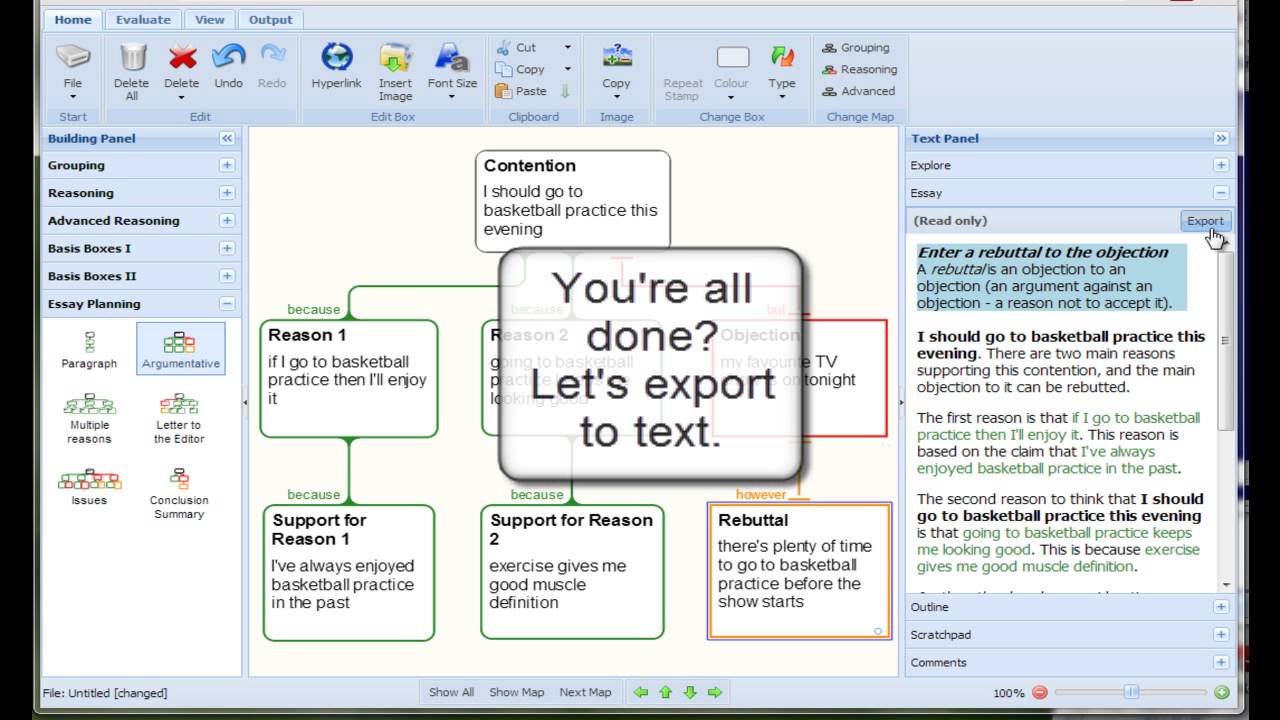The image size is (1280, 720).
Task: Click the Next Map button
Action: pyautogui.click(x=585, y=692)
